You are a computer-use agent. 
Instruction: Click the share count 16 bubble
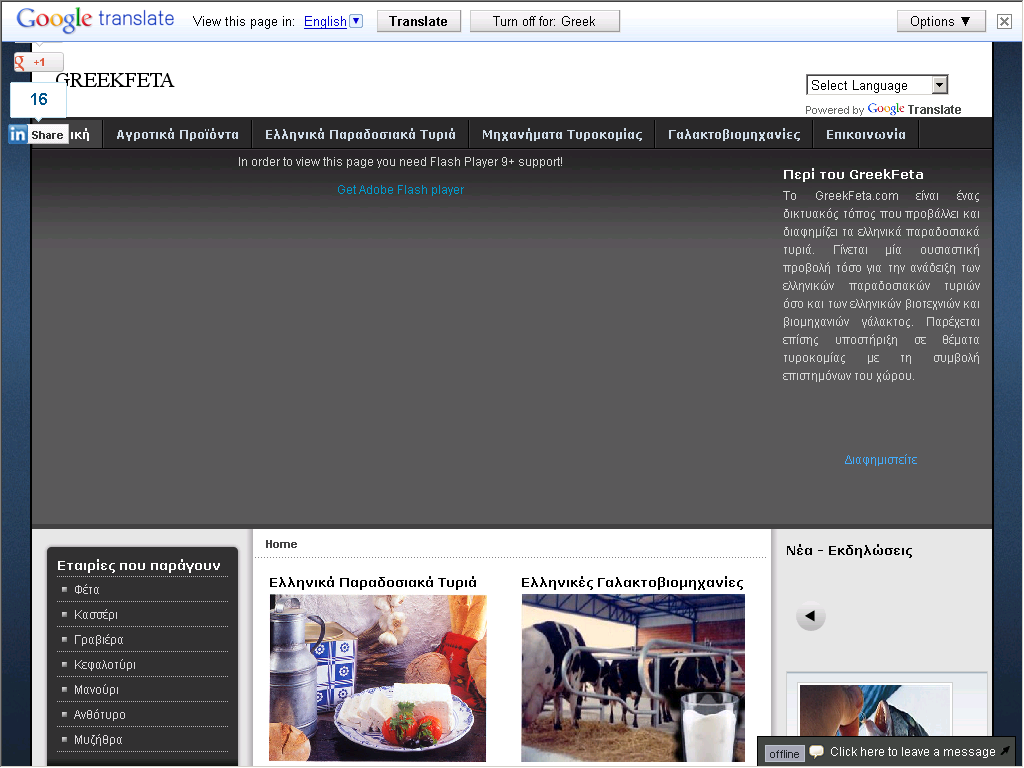(39, 99)
